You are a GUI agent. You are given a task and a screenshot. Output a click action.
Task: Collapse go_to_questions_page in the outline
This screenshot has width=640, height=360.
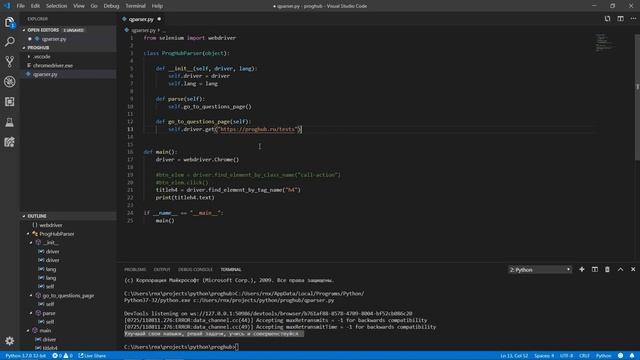(31, 296)
